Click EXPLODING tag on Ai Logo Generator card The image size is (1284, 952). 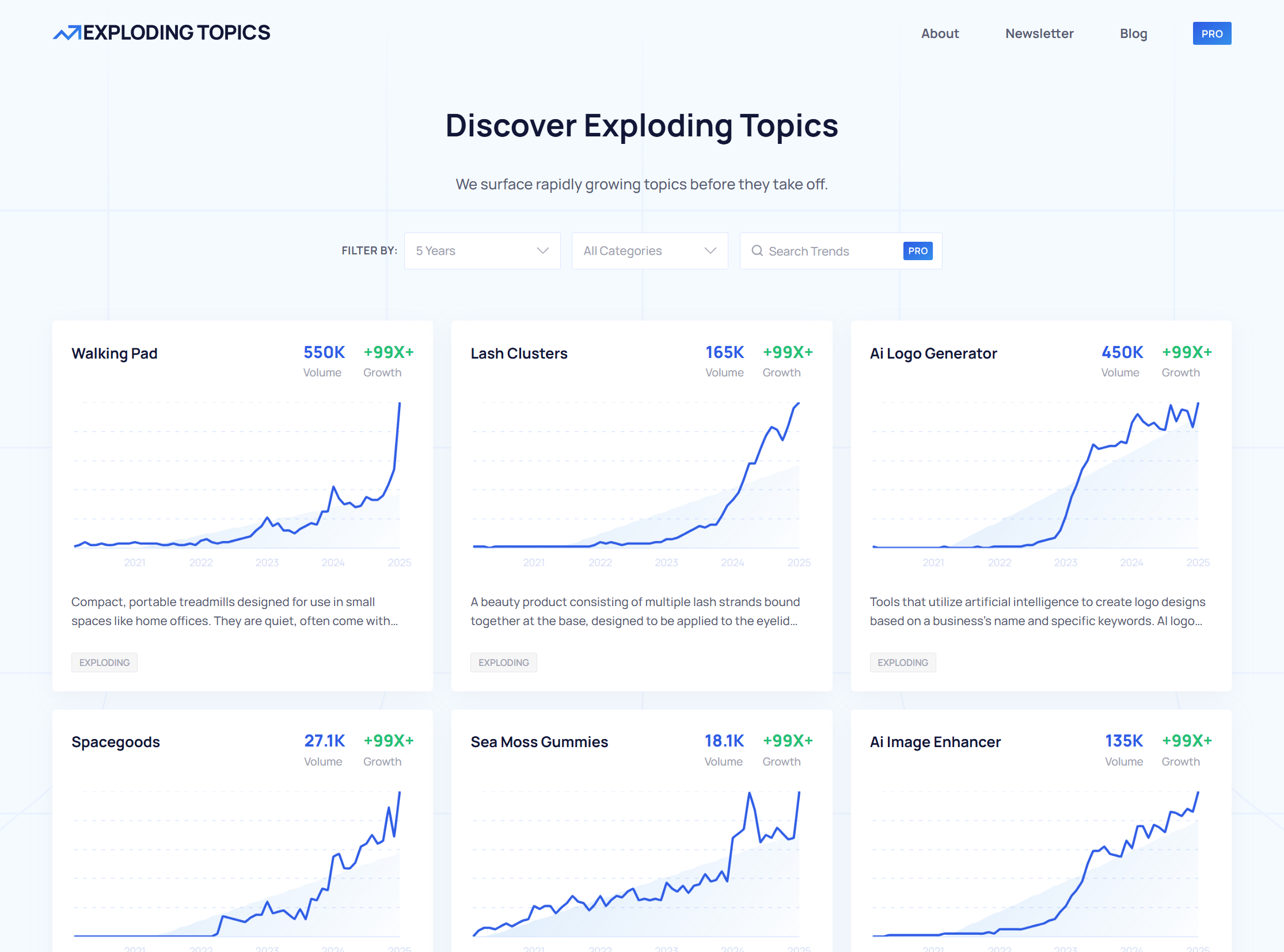click(902, 662)
